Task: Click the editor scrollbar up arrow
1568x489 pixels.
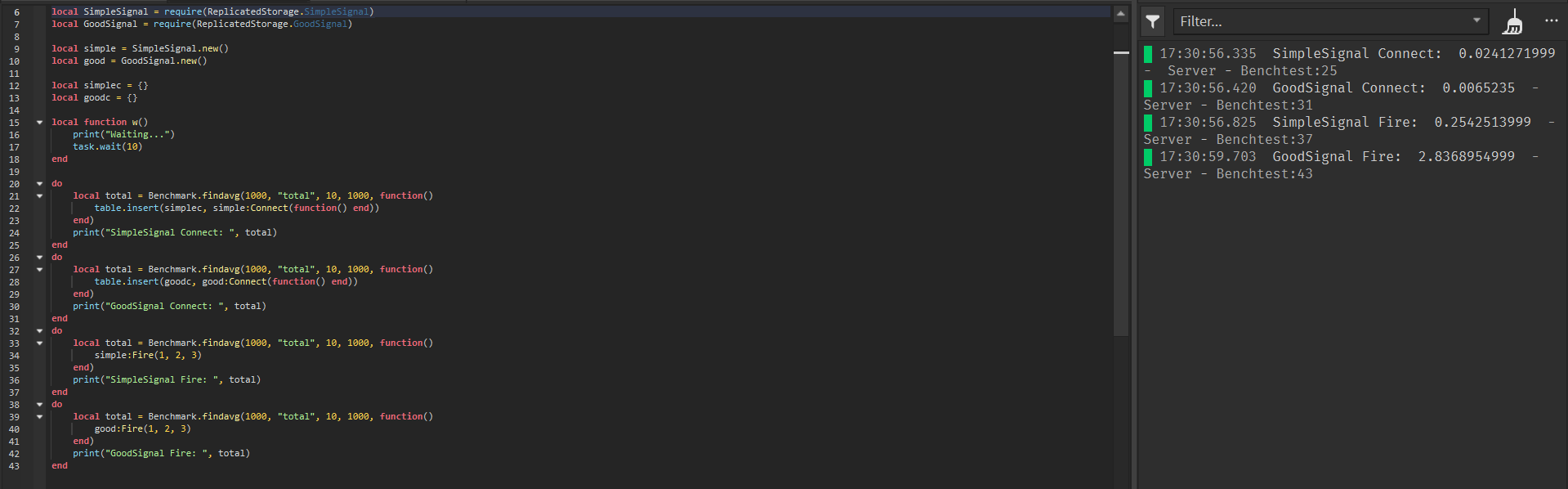Action: [x=1121, y=14]
